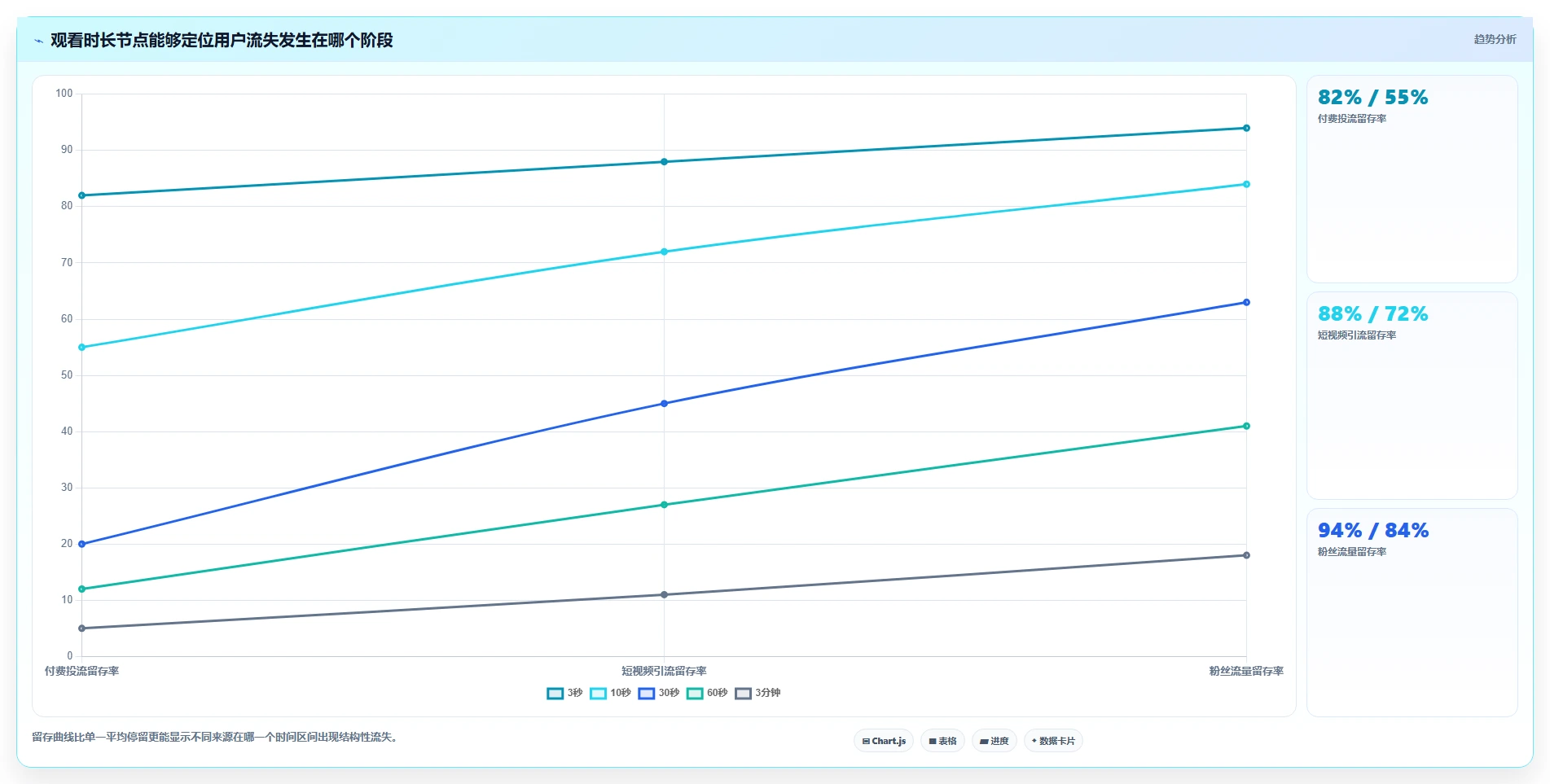Click the y-axis tick label 60
Screen dimensions: 1550x784
click(67, 319)
